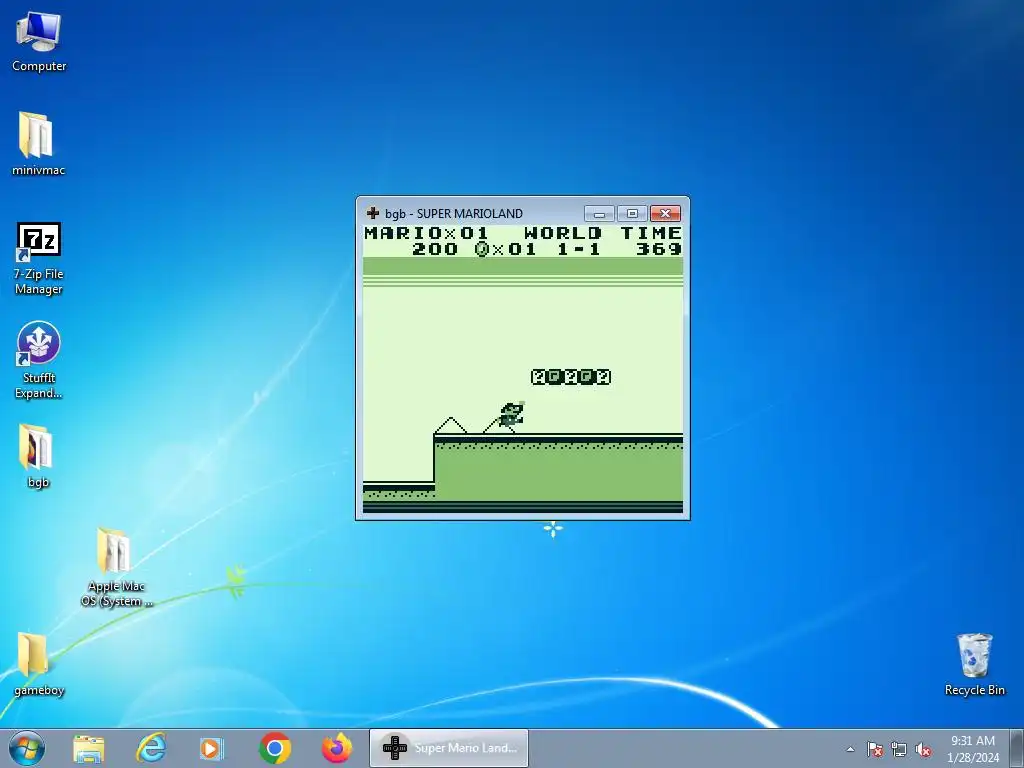Show hidden system tray icons arrow

coord(850,749)
